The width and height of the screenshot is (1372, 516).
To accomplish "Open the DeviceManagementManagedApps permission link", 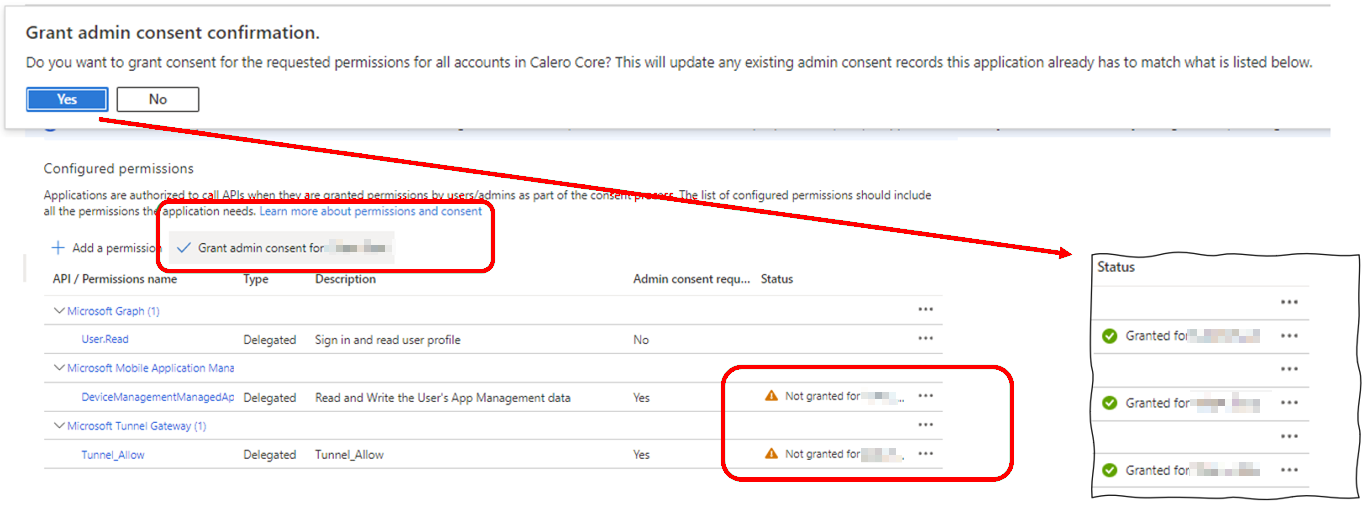I will pyautogui.click(x=157, y=397).
